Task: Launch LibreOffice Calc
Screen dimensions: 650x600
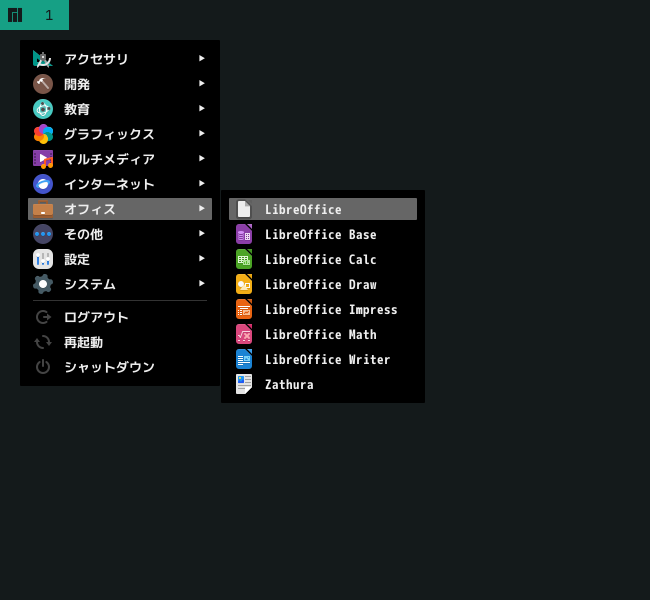Action: [x=323, y=259]
